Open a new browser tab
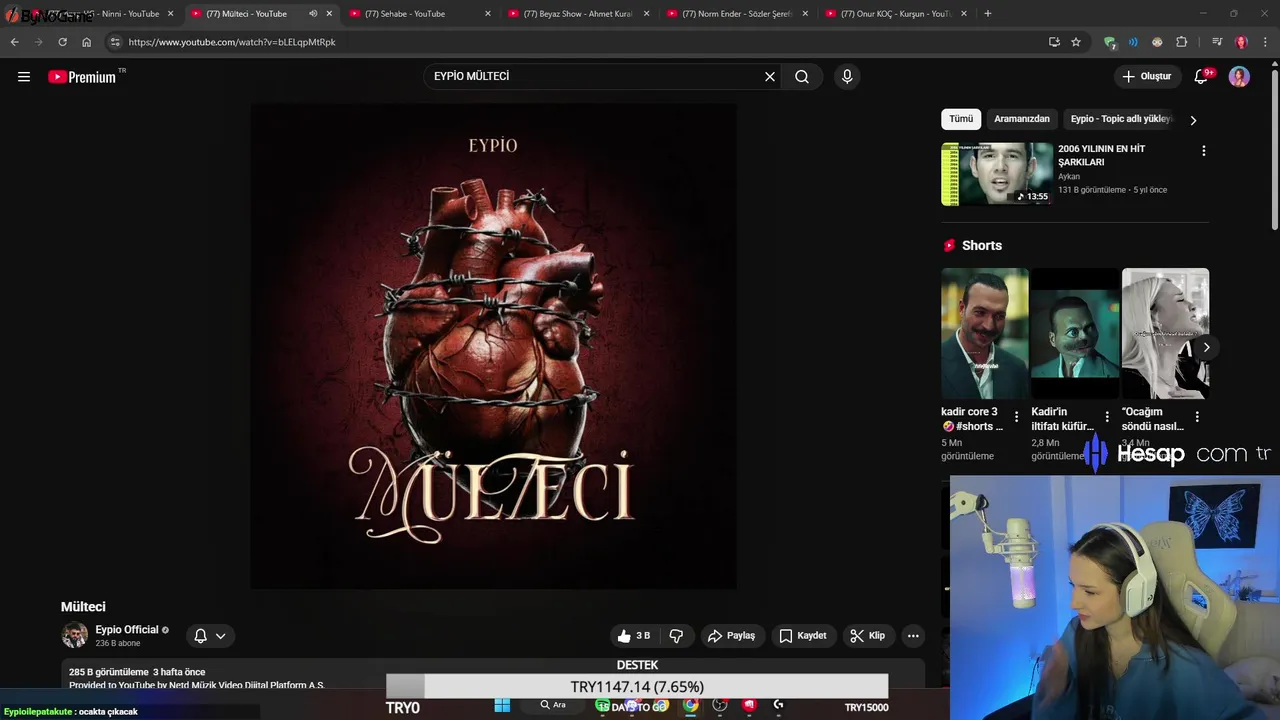 tap(988, 14)
